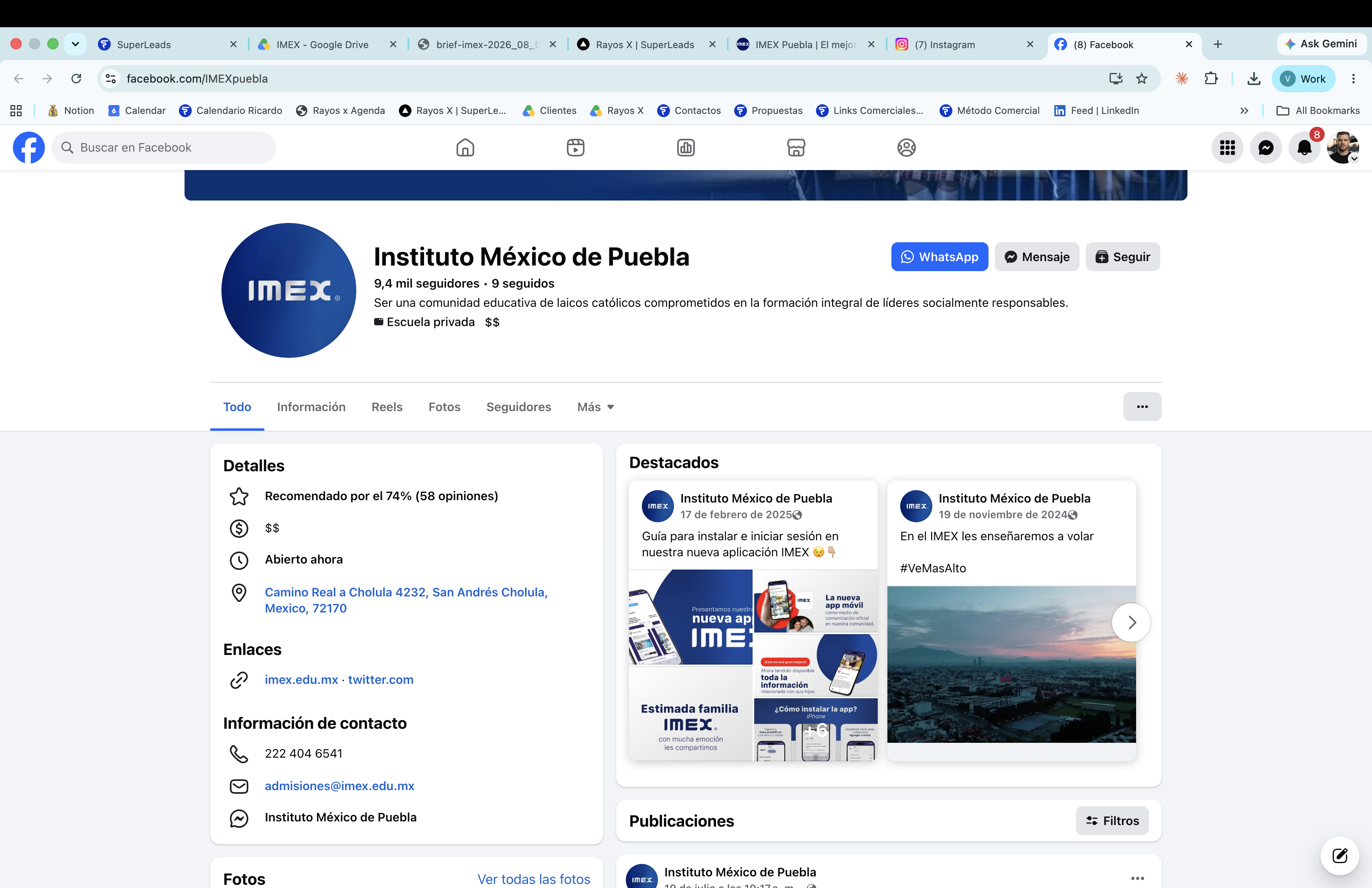Image resolution: width=1372 pixels, height=888 pixels.
Task: Open page options three-dot button
Action: (1142, 407)
